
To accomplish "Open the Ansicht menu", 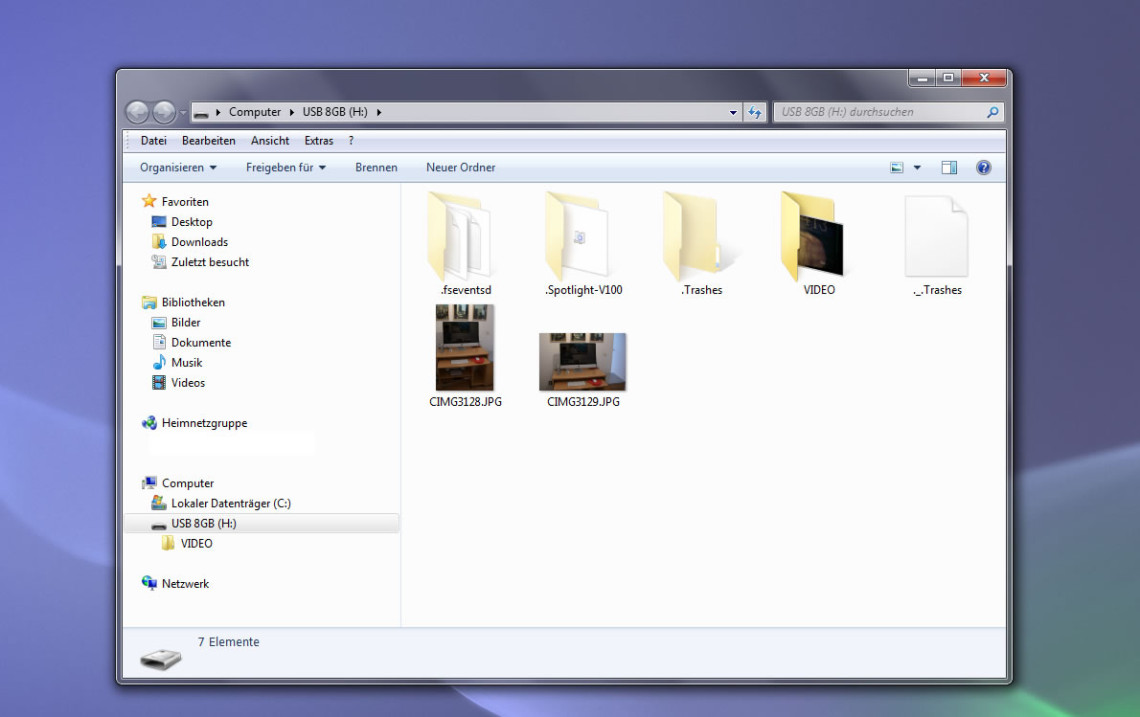I will click(270, 141).
